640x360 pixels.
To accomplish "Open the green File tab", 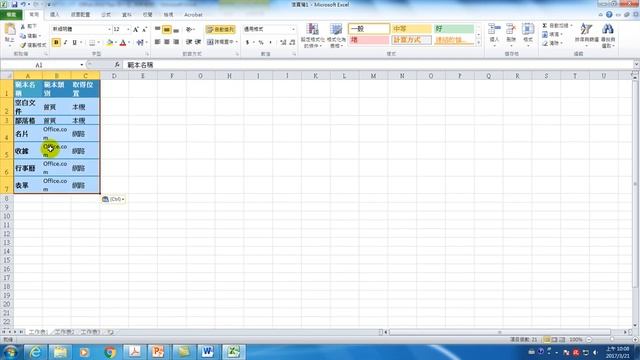I will [x=11, y=15].
